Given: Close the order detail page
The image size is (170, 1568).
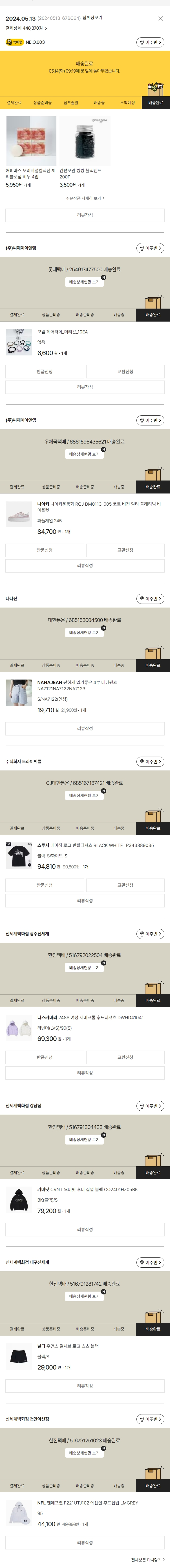Looking at the screenshot, I should pyautogui.click(x=160, y=18).
